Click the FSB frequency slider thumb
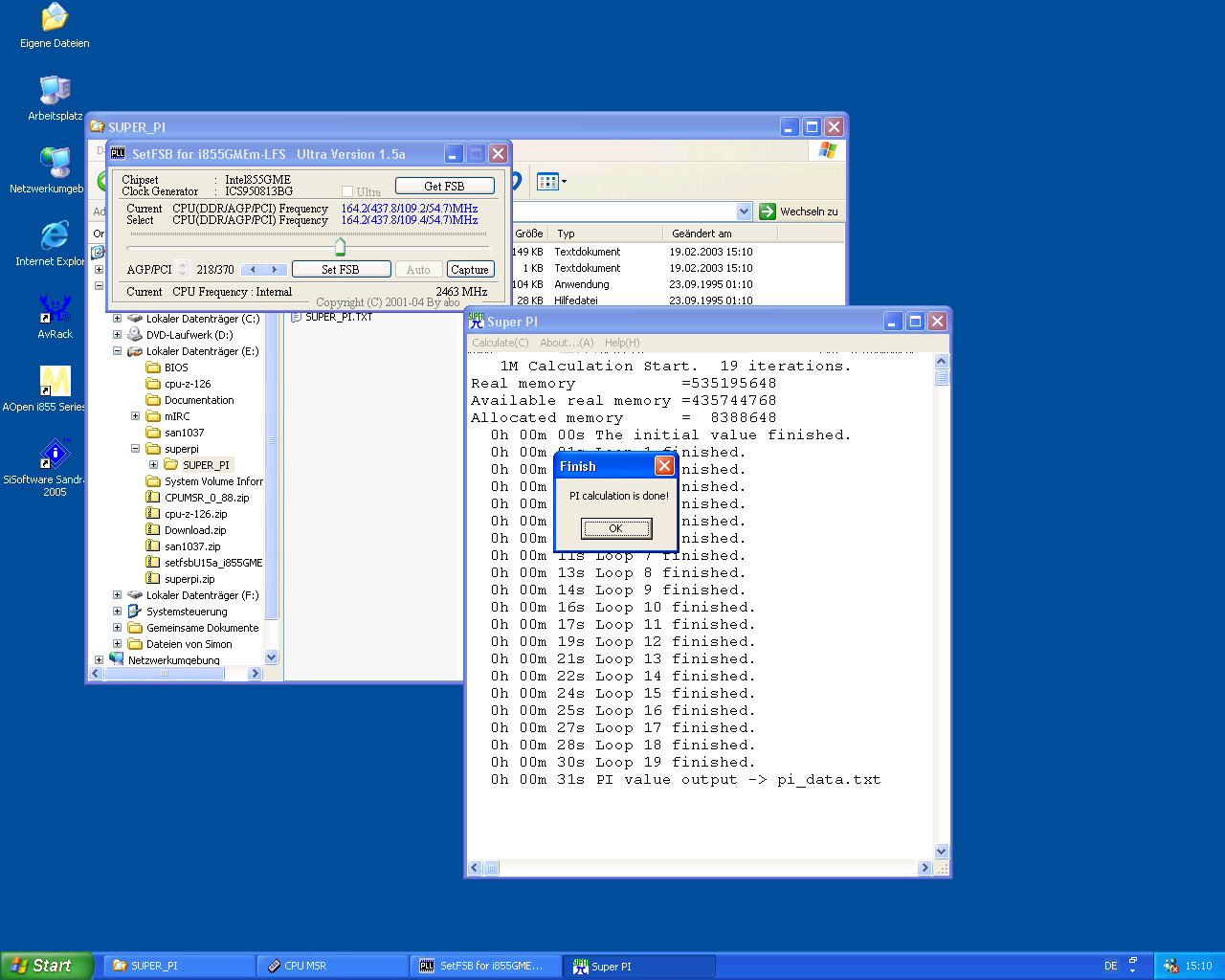Screen dimensions: 1225x980 click(x=340, y=247)
